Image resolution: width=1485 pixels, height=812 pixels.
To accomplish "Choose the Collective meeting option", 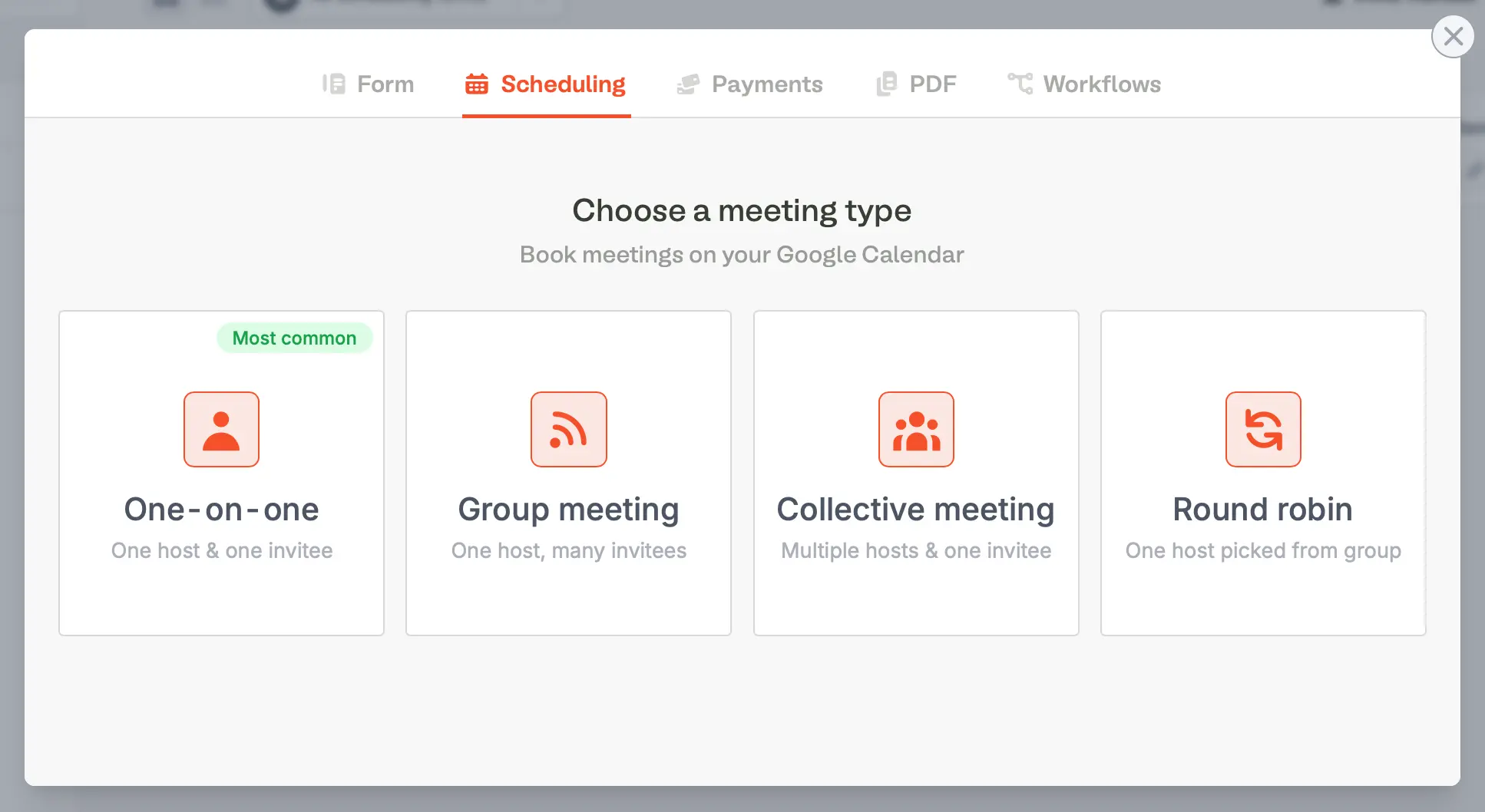I will coord(916,472).
